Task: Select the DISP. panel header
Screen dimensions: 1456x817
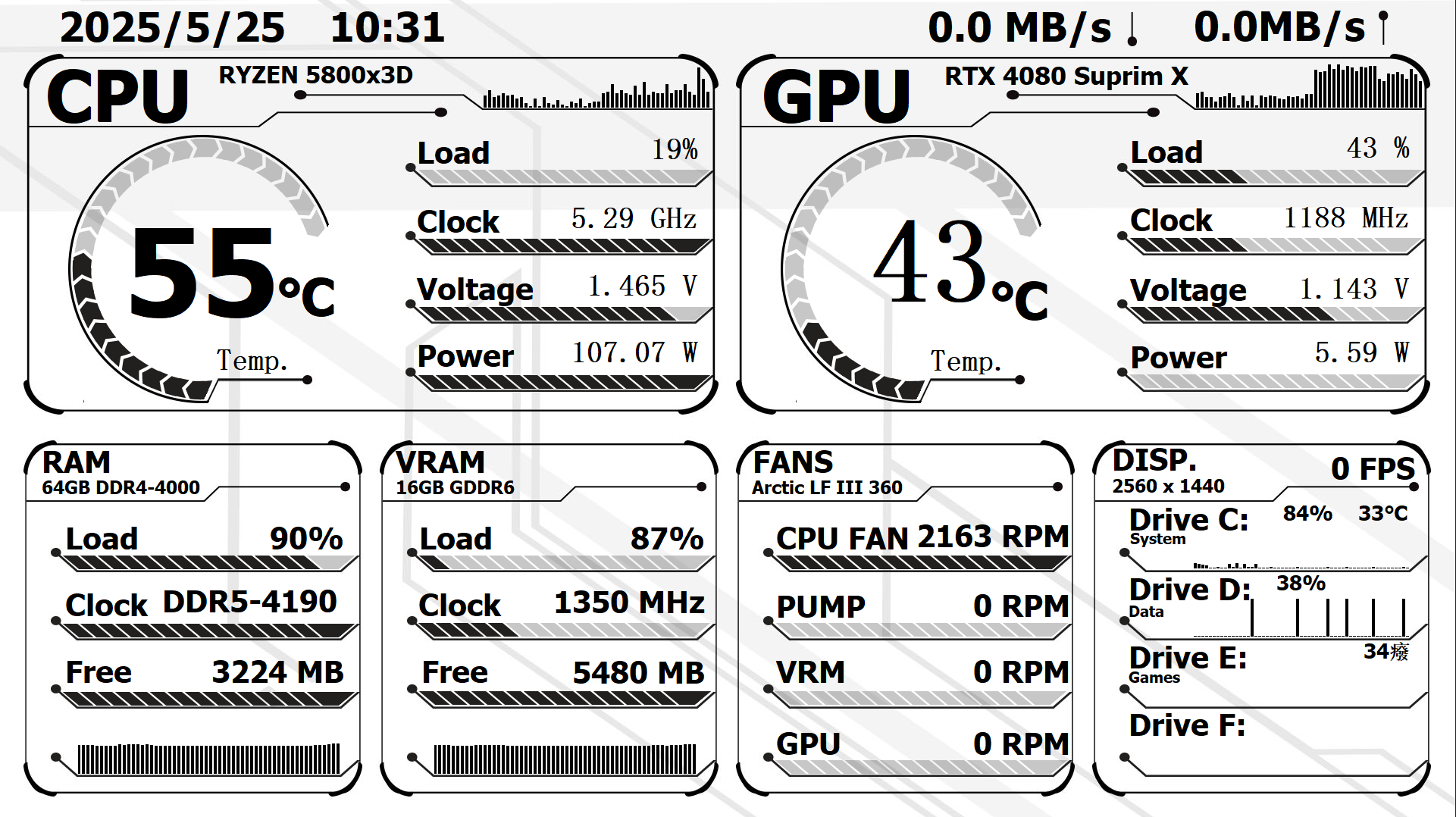Action: 1154,461
